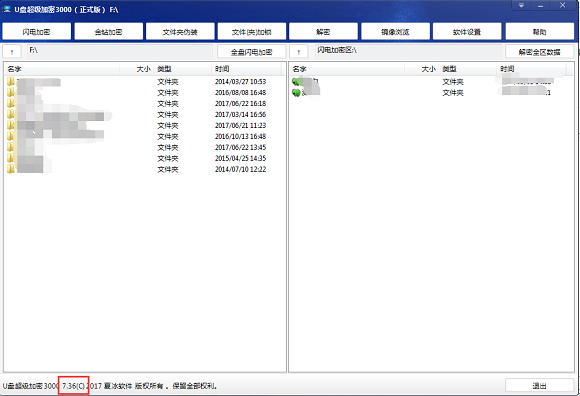Sort left panel by 时间 column
Image resolution: width=580 pixels, height=396 pixels.
pos(247,69)
